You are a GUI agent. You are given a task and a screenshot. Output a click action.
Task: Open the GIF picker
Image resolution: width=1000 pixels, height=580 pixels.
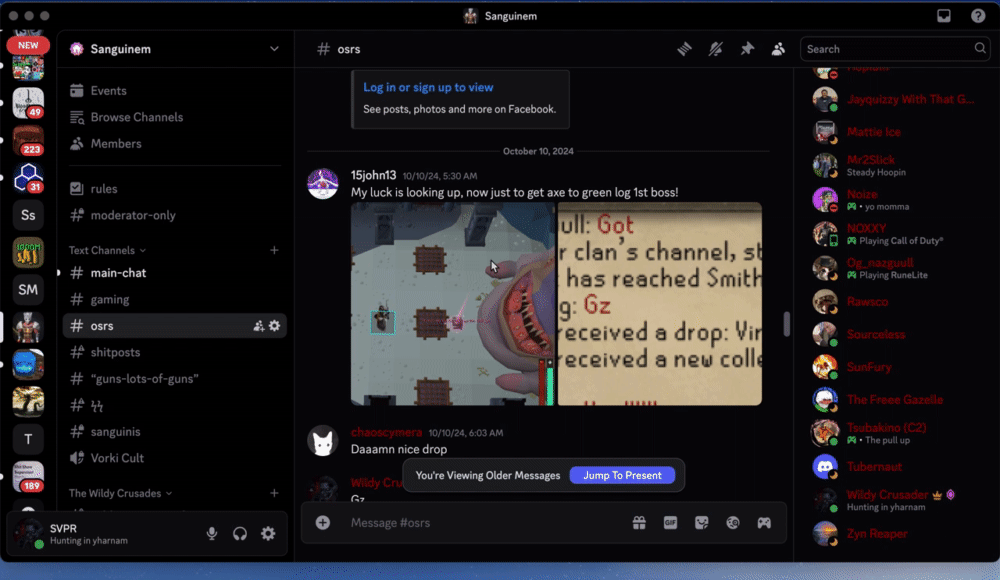click(670, 523)
